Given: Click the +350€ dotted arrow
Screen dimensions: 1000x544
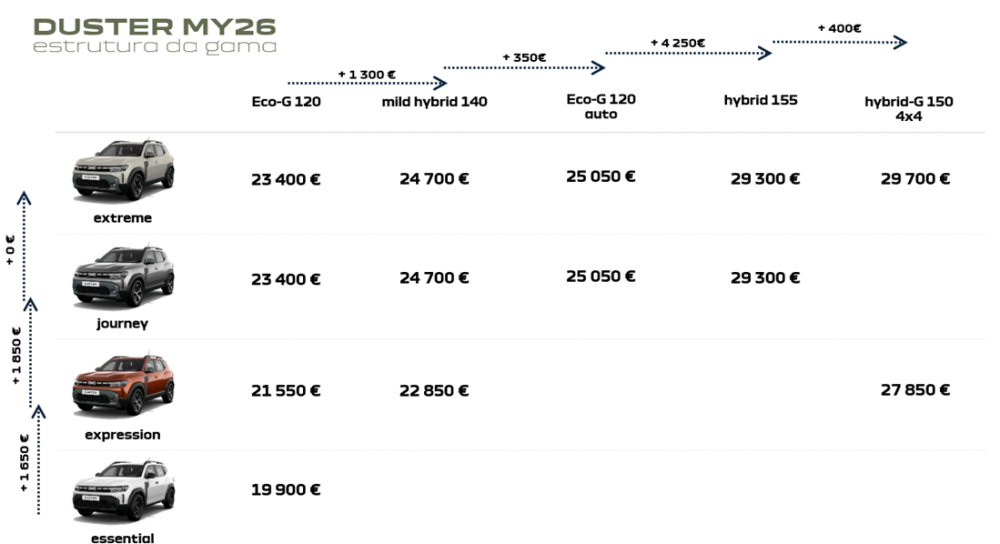Looking at the screenshot, I should (524, 67).
